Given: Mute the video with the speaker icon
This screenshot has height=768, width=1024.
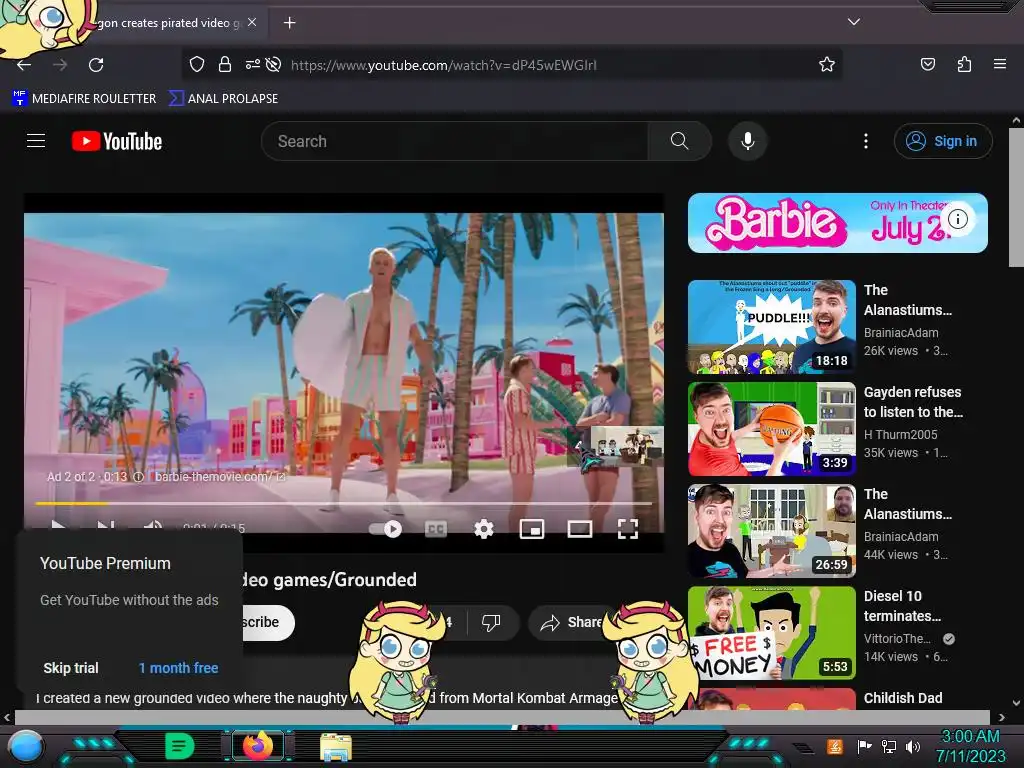Looking at the screenshot, I should (x=153, y=527).
